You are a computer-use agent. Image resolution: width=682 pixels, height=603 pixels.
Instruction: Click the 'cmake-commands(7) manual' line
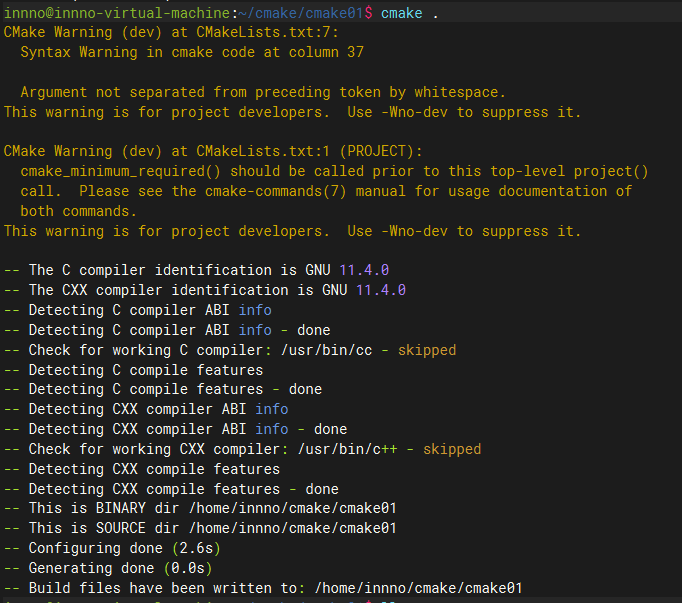tap(326, 191)
